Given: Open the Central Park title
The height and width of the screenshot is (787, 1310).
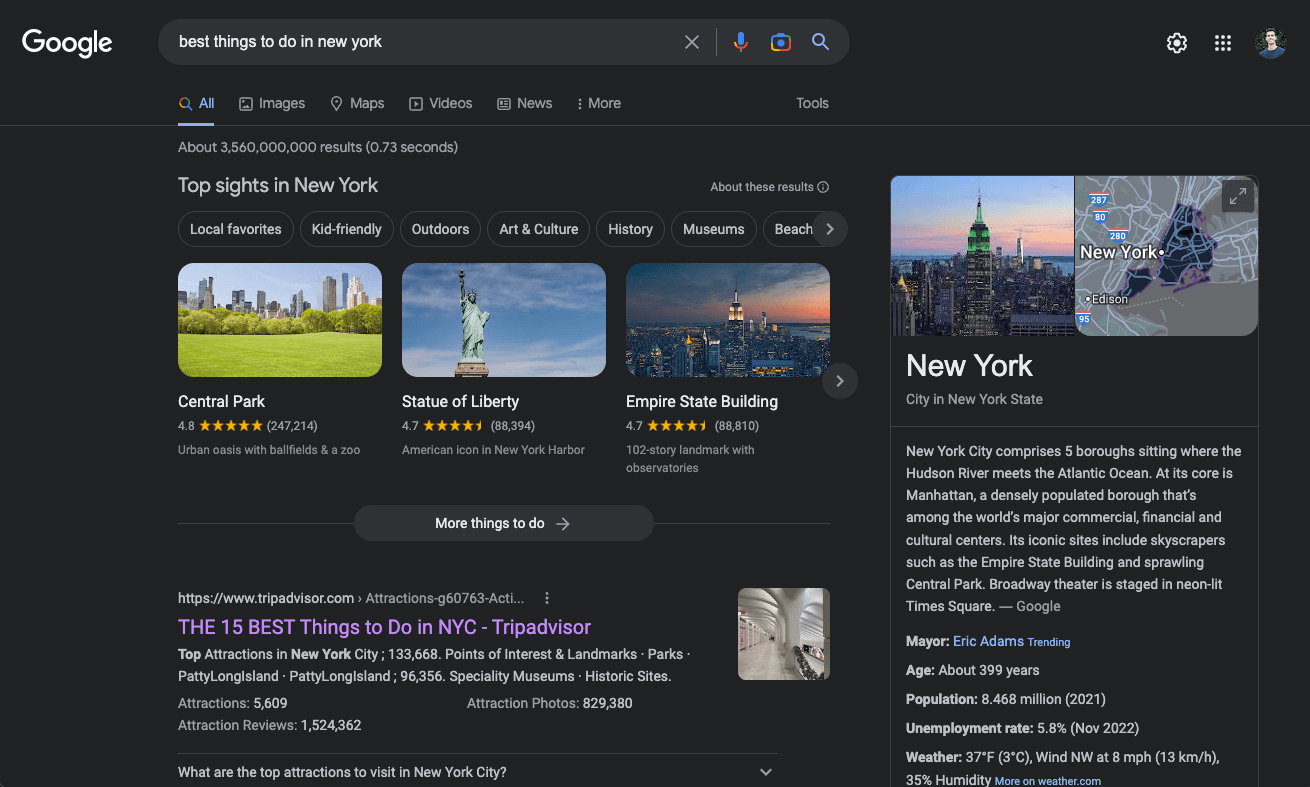Looking at the screenshot, I should click(221, 401).
